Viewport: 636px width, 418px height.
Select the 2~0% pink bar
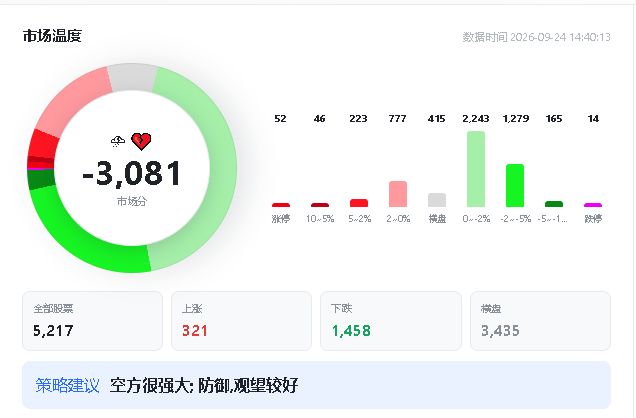(398, 194)
